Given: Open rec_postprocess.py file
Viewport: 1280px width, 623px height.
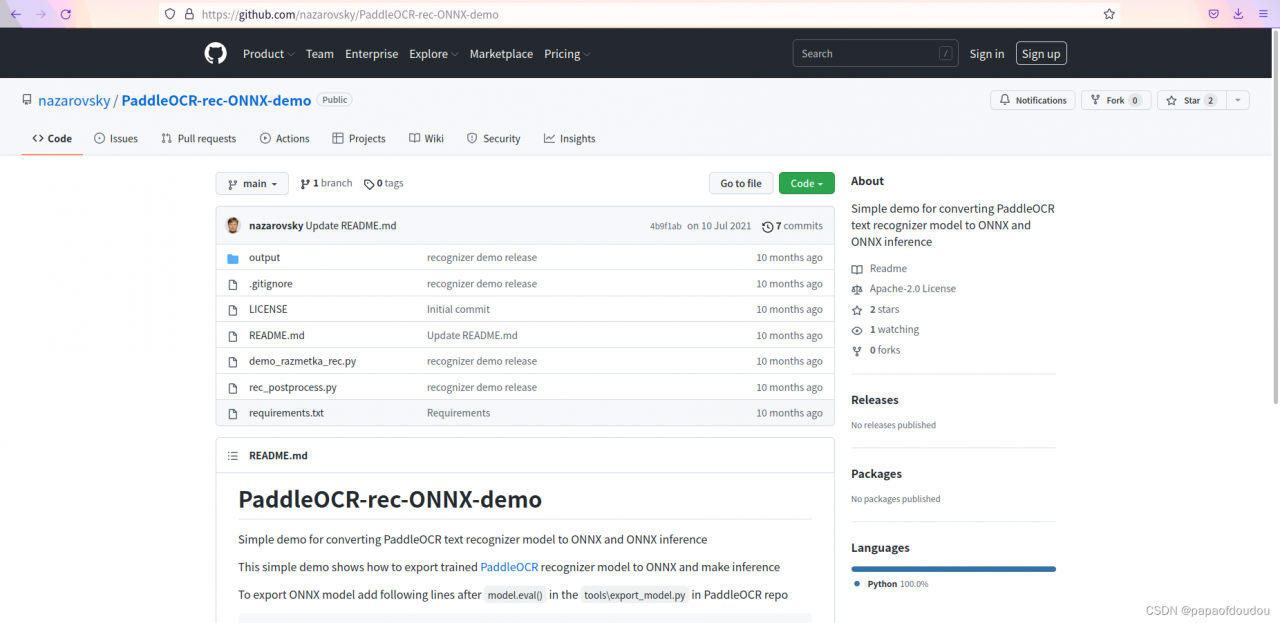Looking at the screenshot, I should [x=293, y=387].
